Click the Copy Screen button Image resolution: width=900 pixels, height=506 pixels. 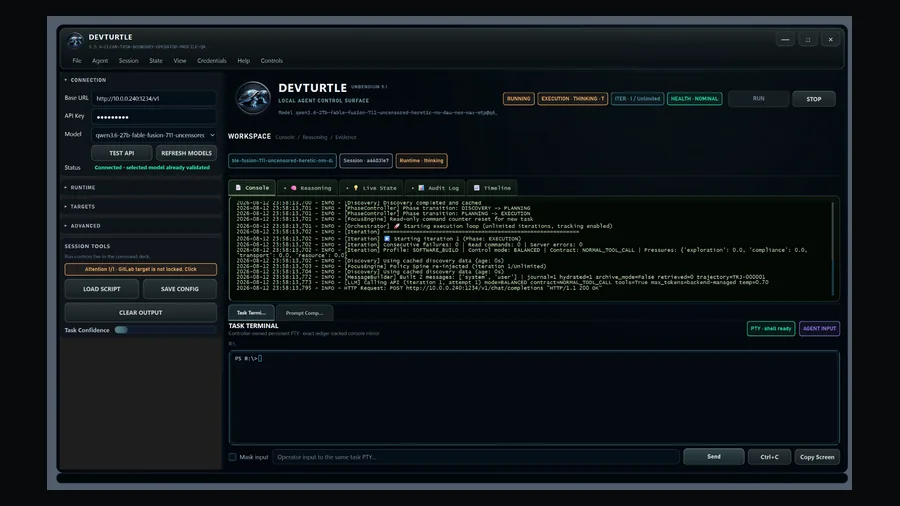tap(817, 457)
